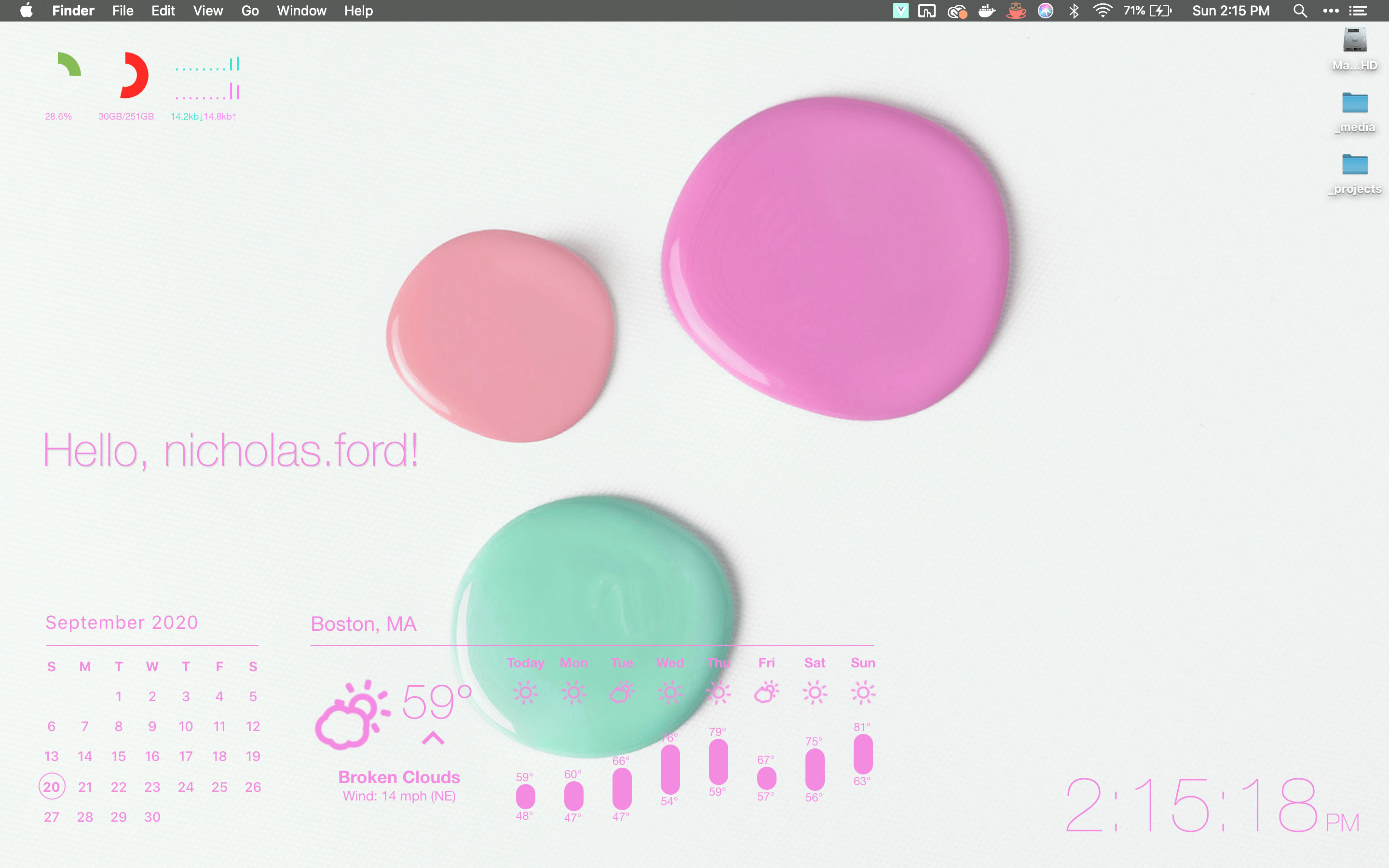Open the _projects folder on desktop
Screen dimensions: 1389x868
click(1355, 165)
